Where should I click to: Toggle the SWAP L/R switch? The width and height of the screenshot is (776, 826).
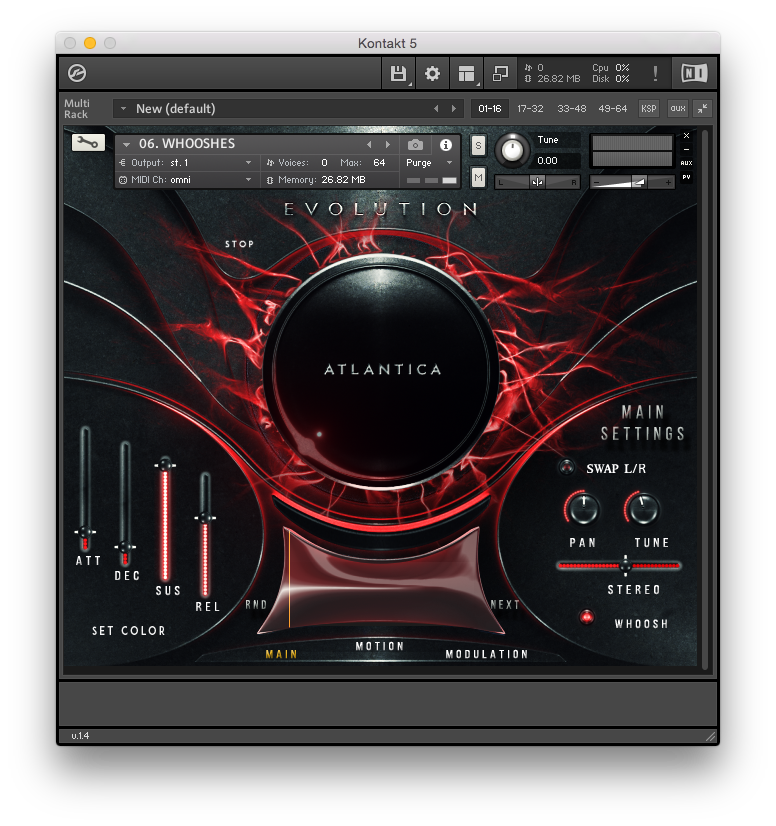(566, 467)
